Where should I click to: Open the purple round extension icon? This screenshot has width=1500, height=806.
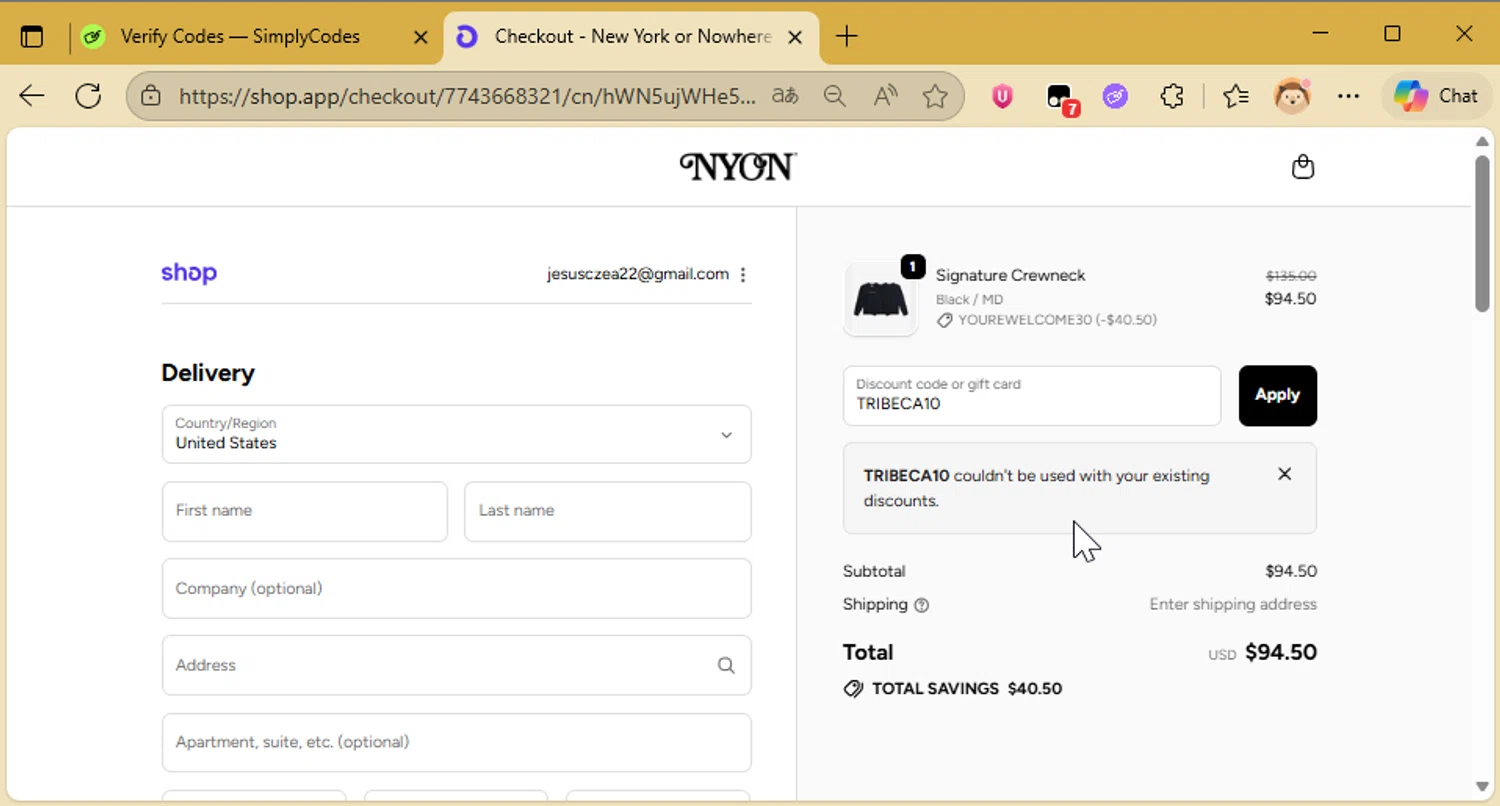[x=1115, y=96]
